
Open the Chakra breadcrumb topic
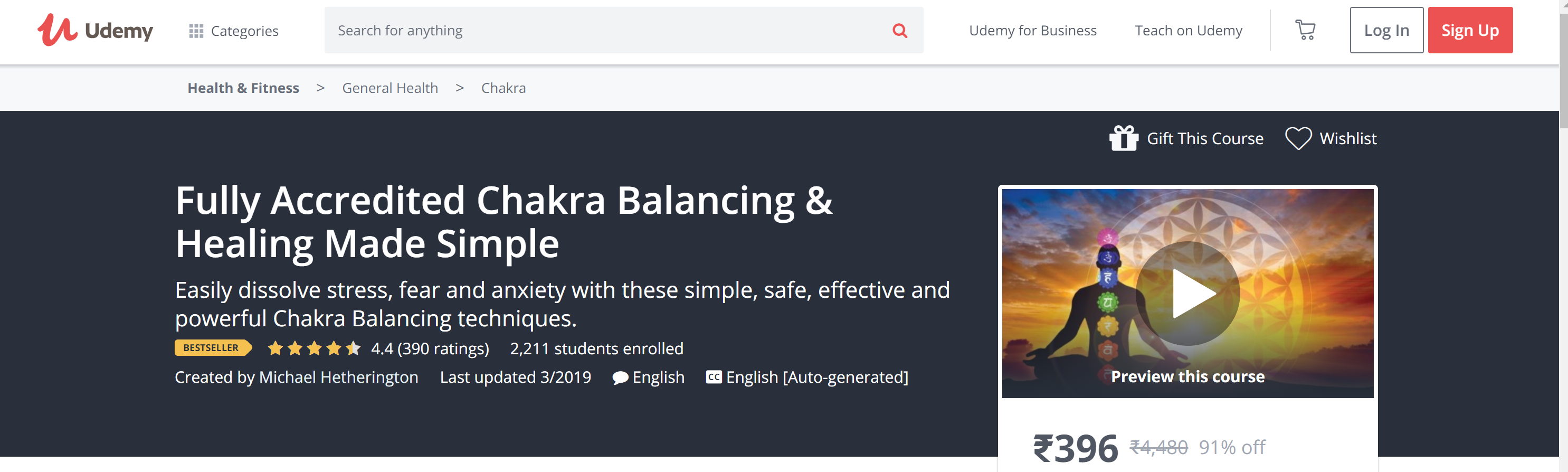tap(503, 88)
